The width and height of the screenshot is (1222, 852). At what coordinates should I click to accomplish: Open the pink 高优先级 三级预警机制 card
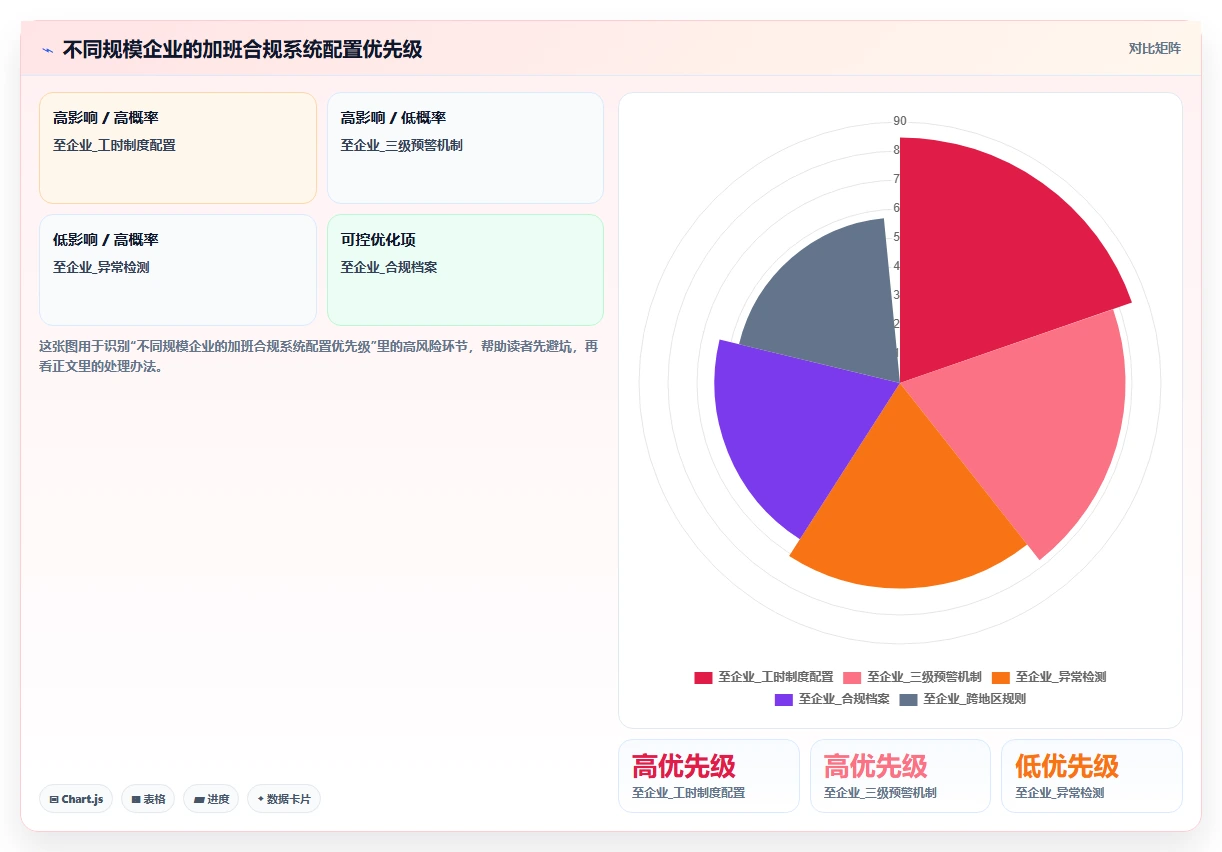pos(900,776)
